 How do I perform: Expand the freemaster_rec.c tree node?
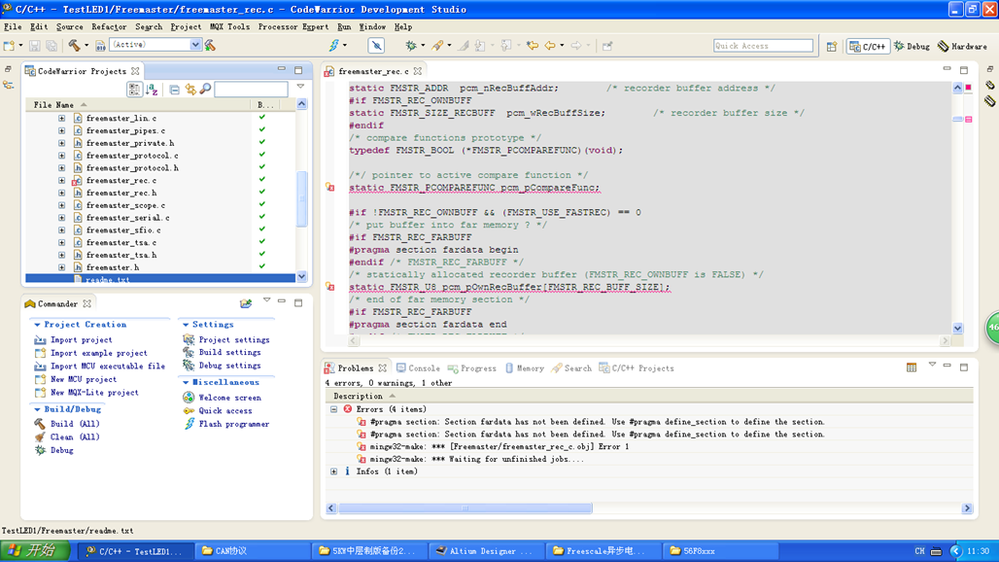(x=62, y=181)
